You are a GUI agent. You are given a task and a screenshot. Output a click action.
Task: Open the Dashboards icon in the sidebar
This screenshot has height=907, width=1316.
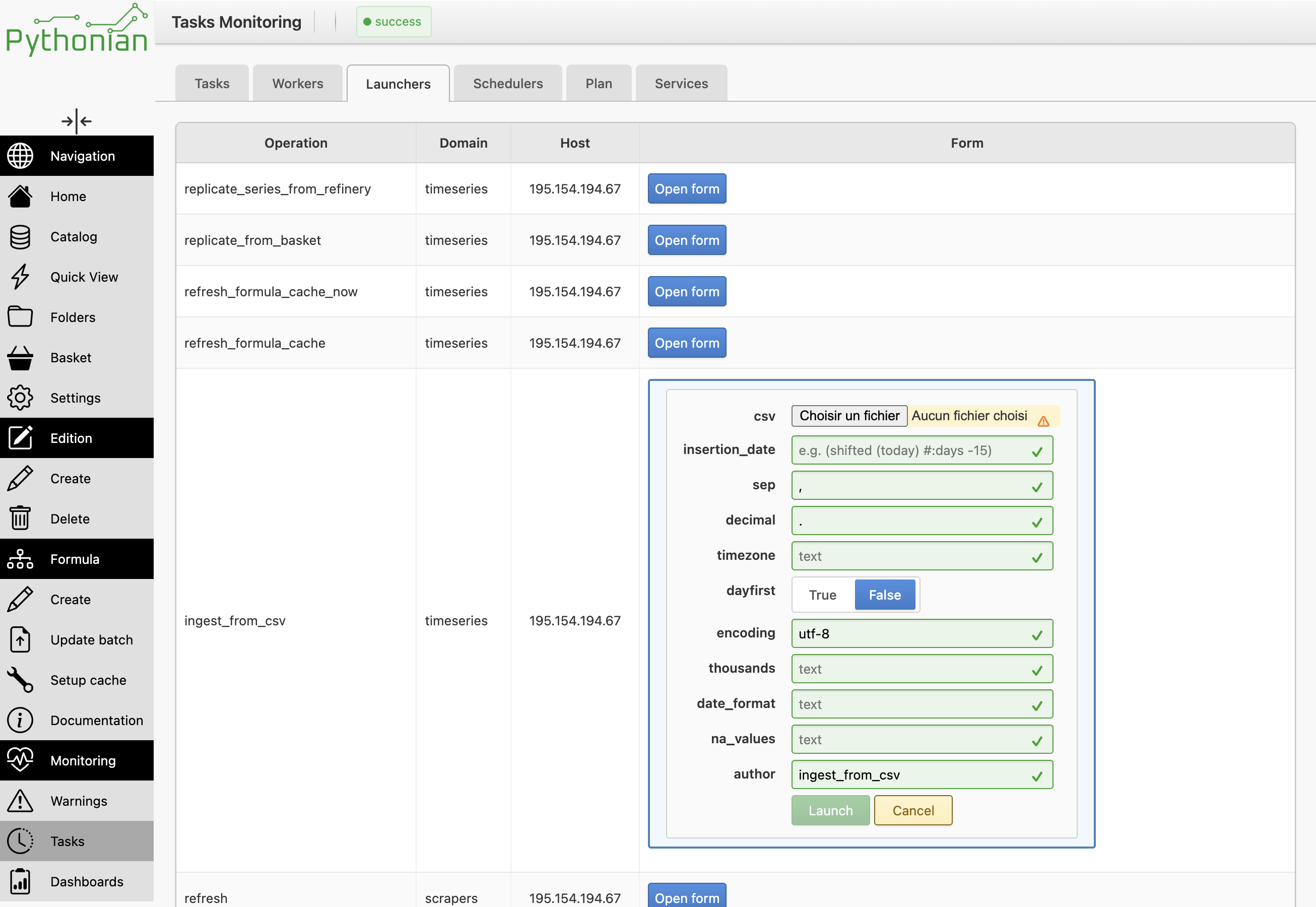click(x=20, y=881)
